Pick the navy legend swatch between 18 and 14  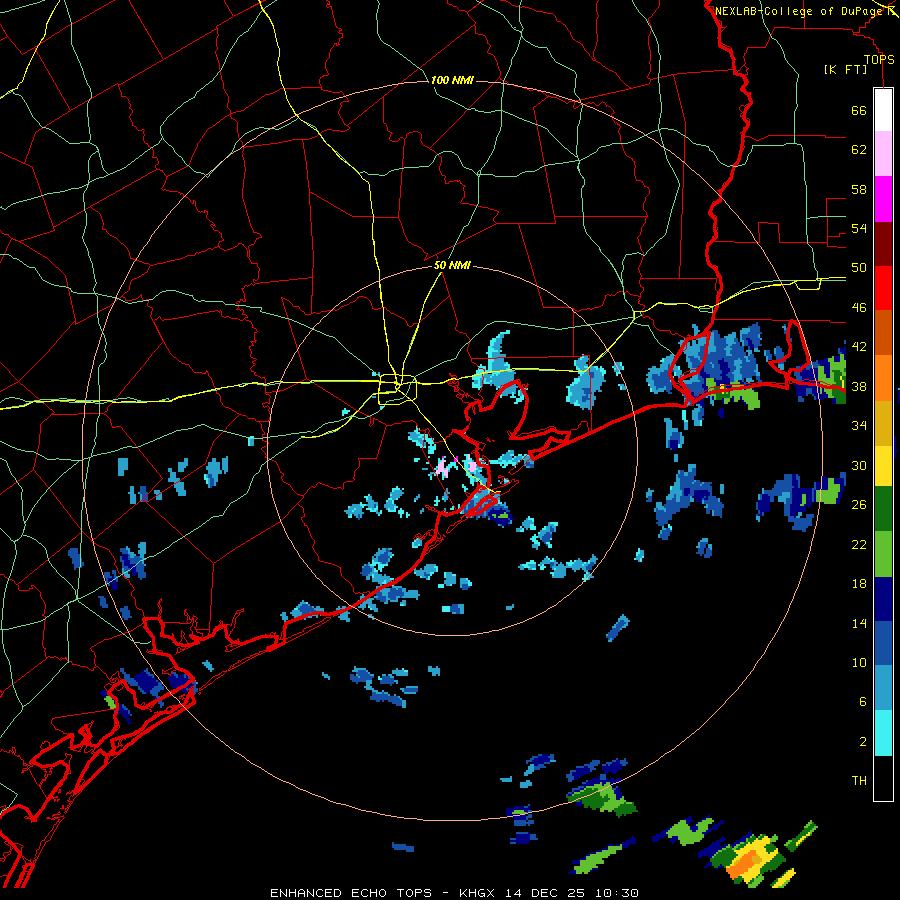pyautogui.click(x=883, y=599)
